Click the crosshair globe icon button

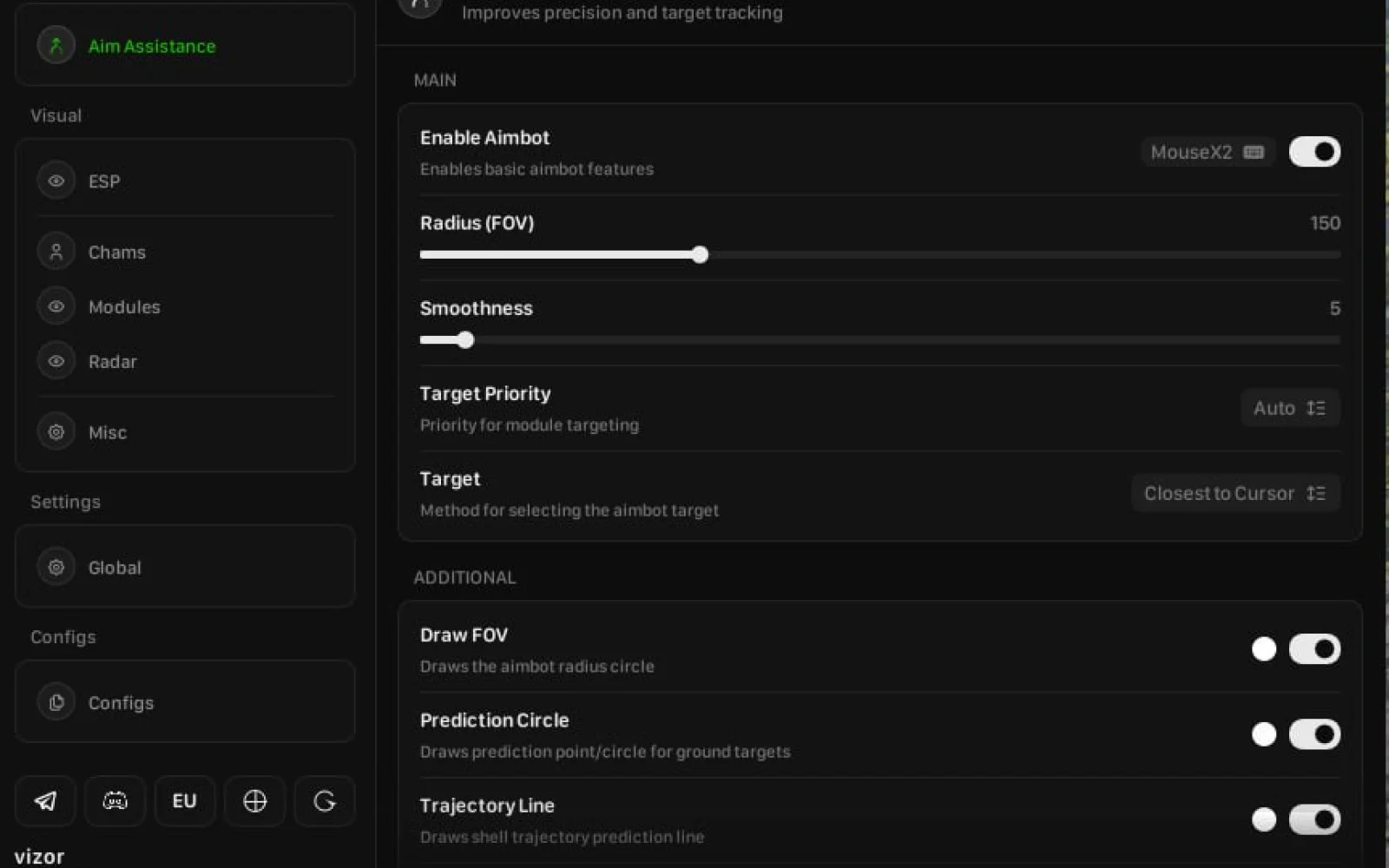click(x=254, y=800)
